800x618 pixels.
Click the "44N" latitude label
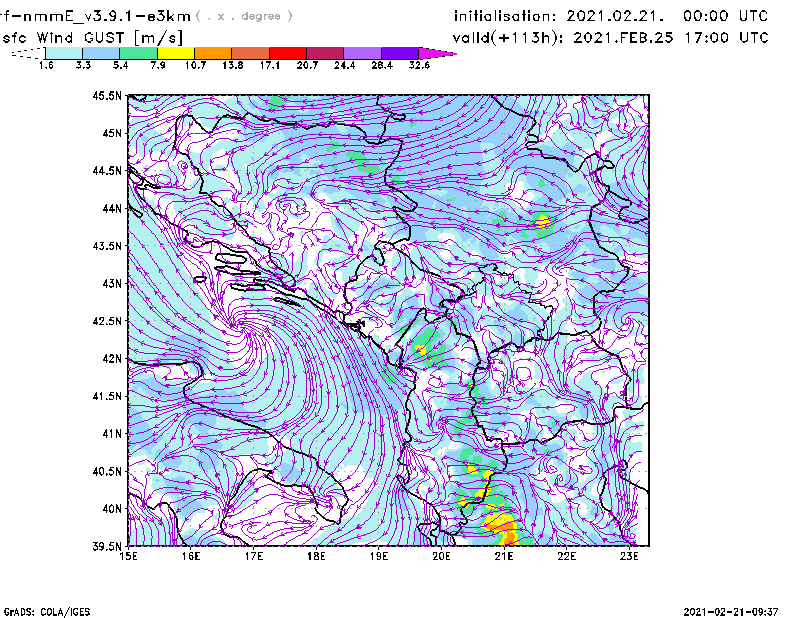[112, 208]
